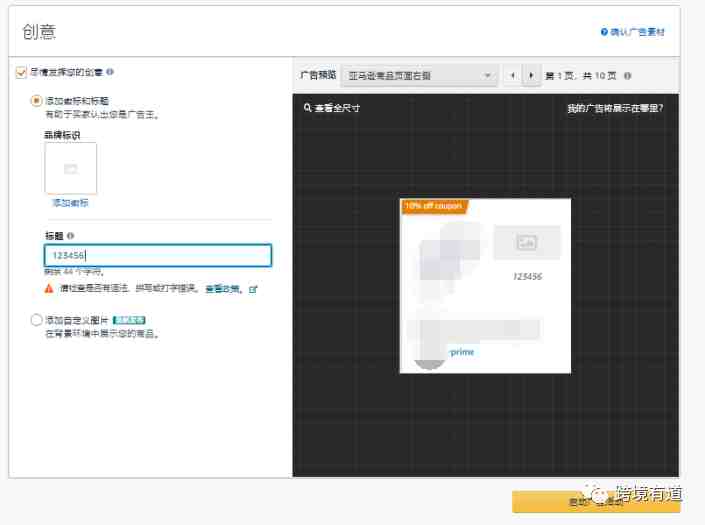
Task: Click the external link icon after 查看政策
Action: pyautogui.click(x=253, y=289)
